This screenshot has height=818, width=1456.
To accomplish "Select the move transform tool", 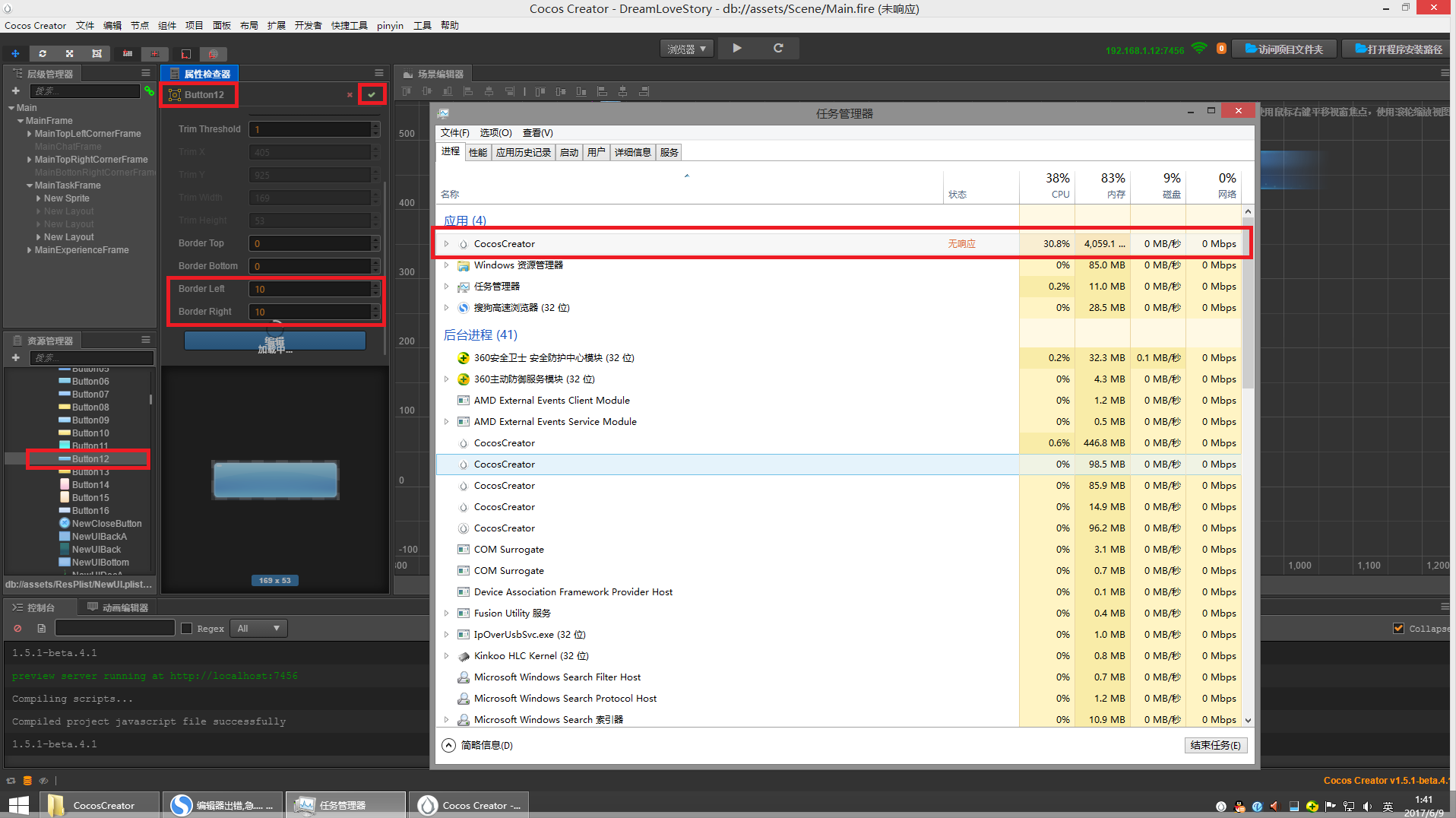I will click(x=15, y=54).
